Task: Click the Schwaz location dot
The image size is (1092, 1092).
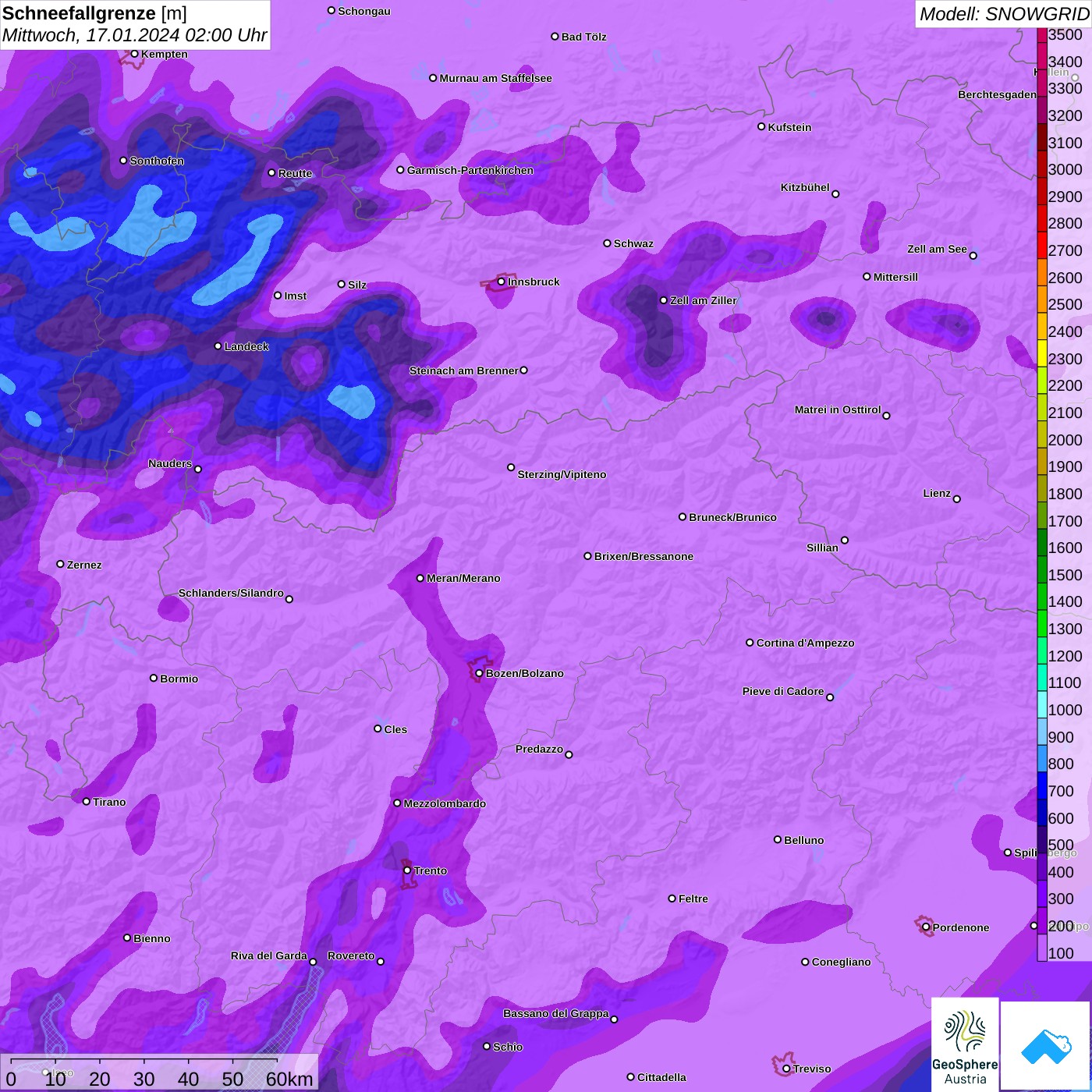Action: click(x=607, y=243)
